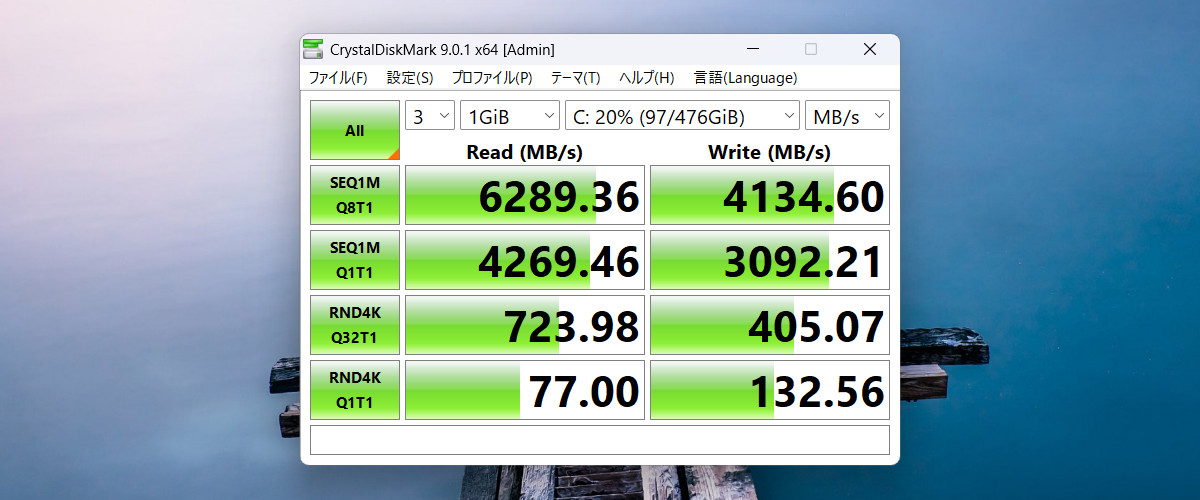Screen dimensions: 1200x500
Task: Open the プロファイル(P) menu
Action: (492, 78)
